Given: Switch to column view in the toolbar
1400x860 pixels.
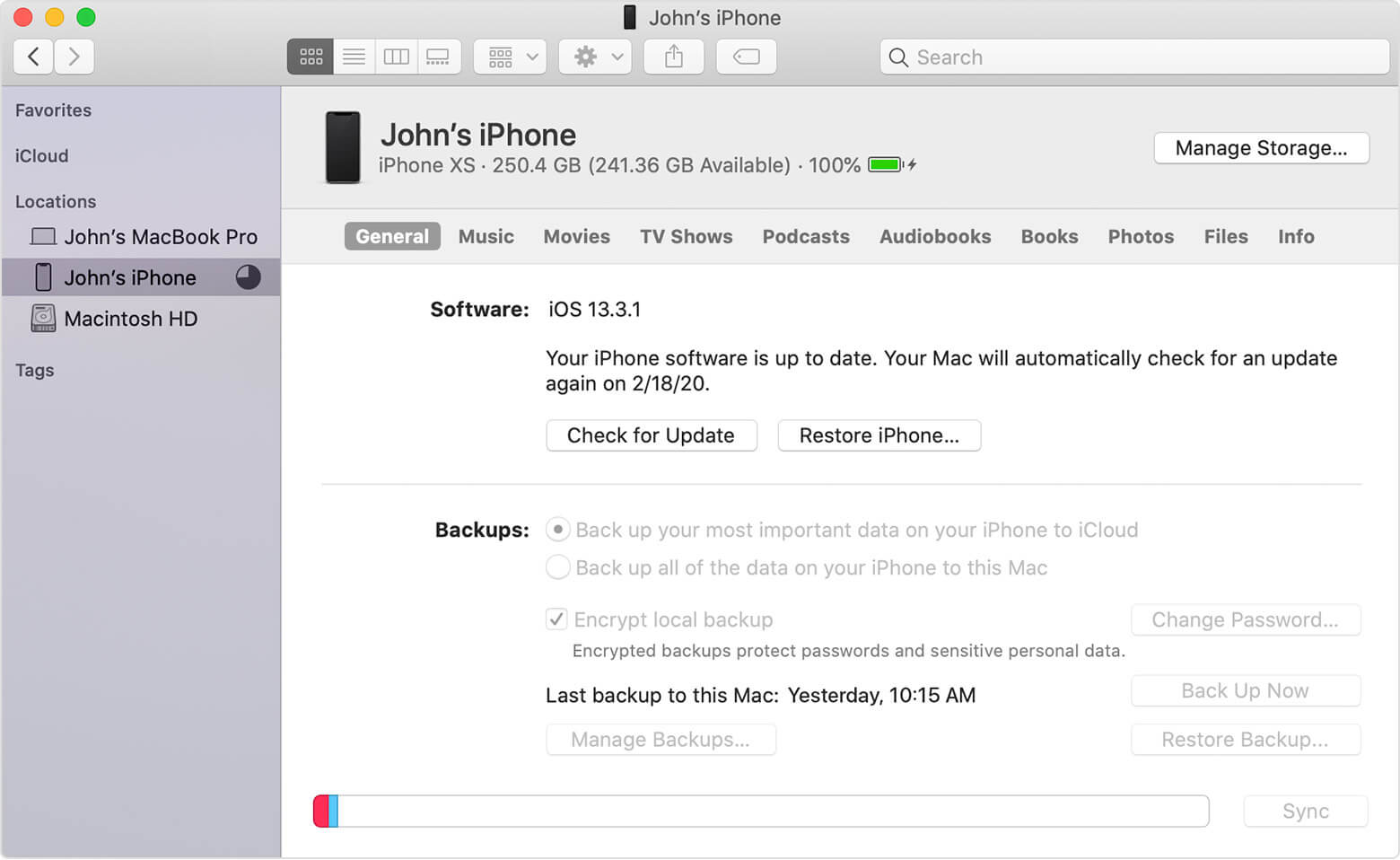Looking at the screenshot, I should point(396,56).
